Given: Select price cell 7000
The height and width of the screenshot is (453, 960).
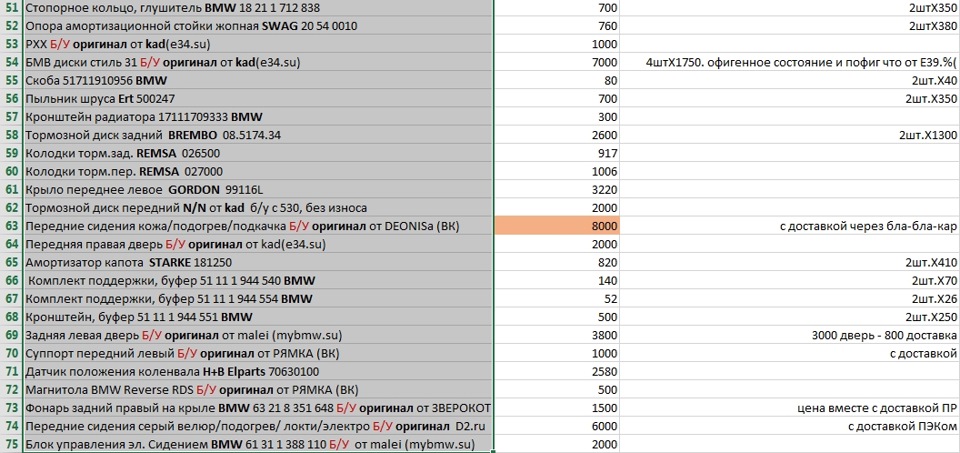Looking at the screenshot, I should click(x=557, y=62).
